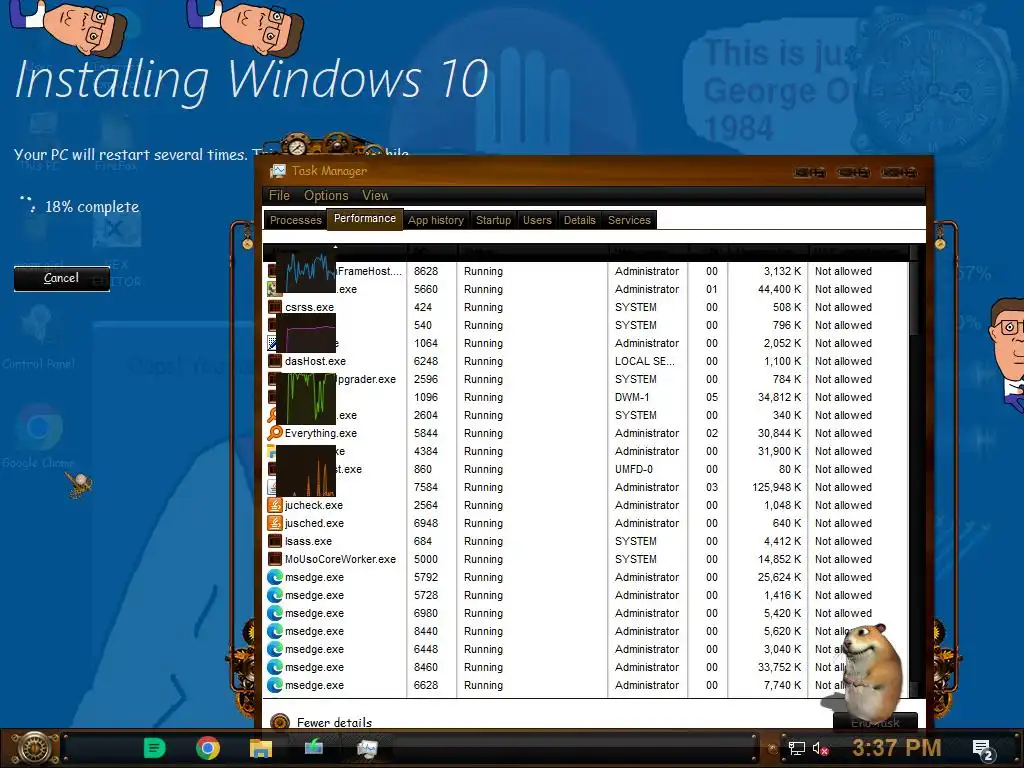This screenshot has width=1024, height=768.
Task: Cancel the Windows 10 installation
Action: (61, 278)
